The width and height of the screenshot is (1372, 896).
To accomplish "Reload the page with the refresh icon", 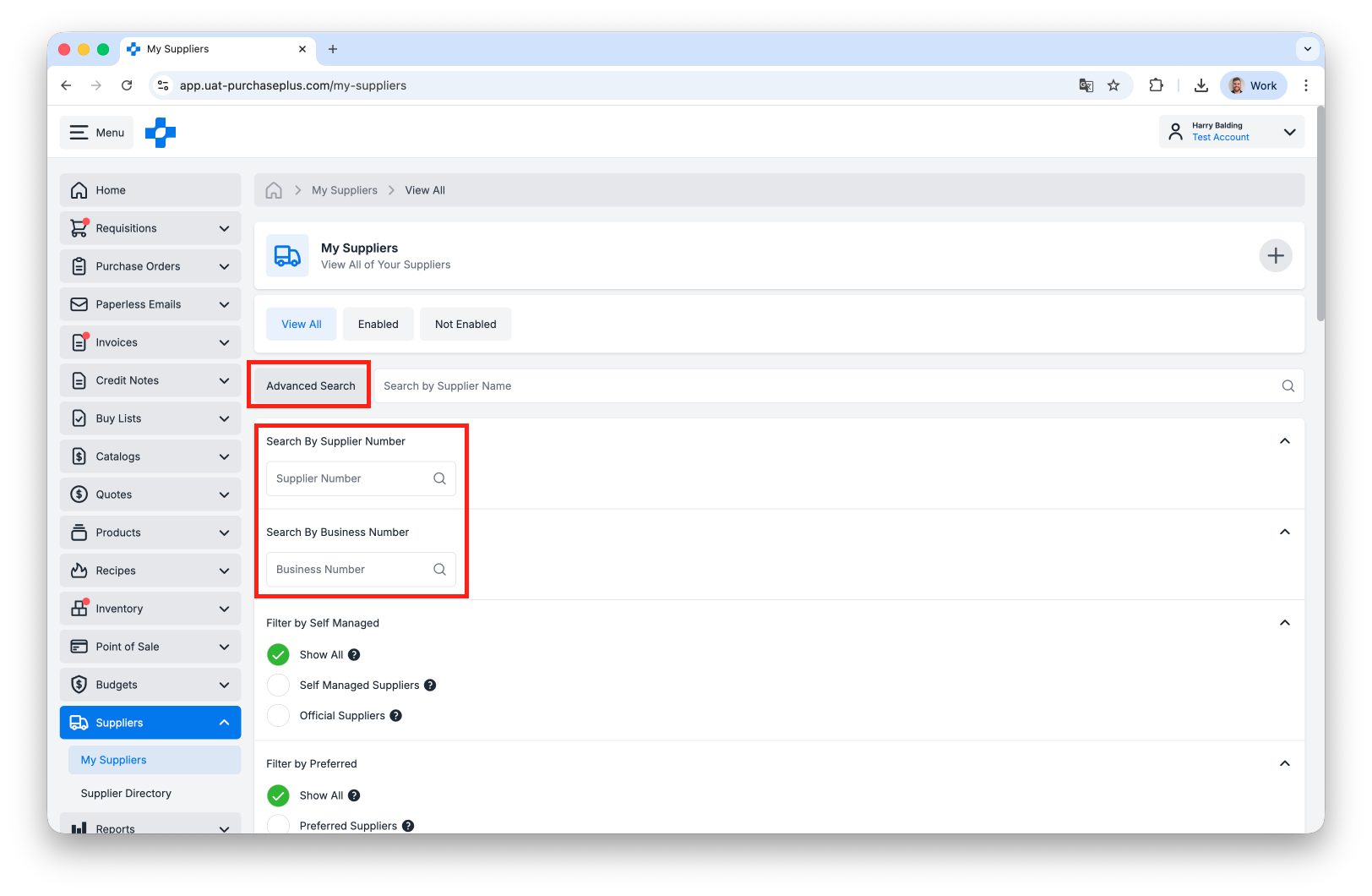I will tap(127, 85).
